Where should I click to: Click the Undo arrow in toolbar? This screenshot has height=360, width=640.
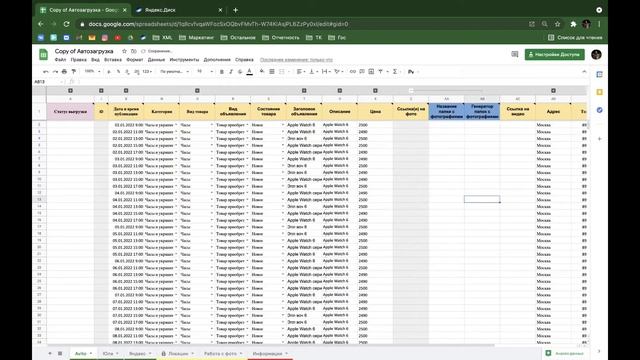46,71
